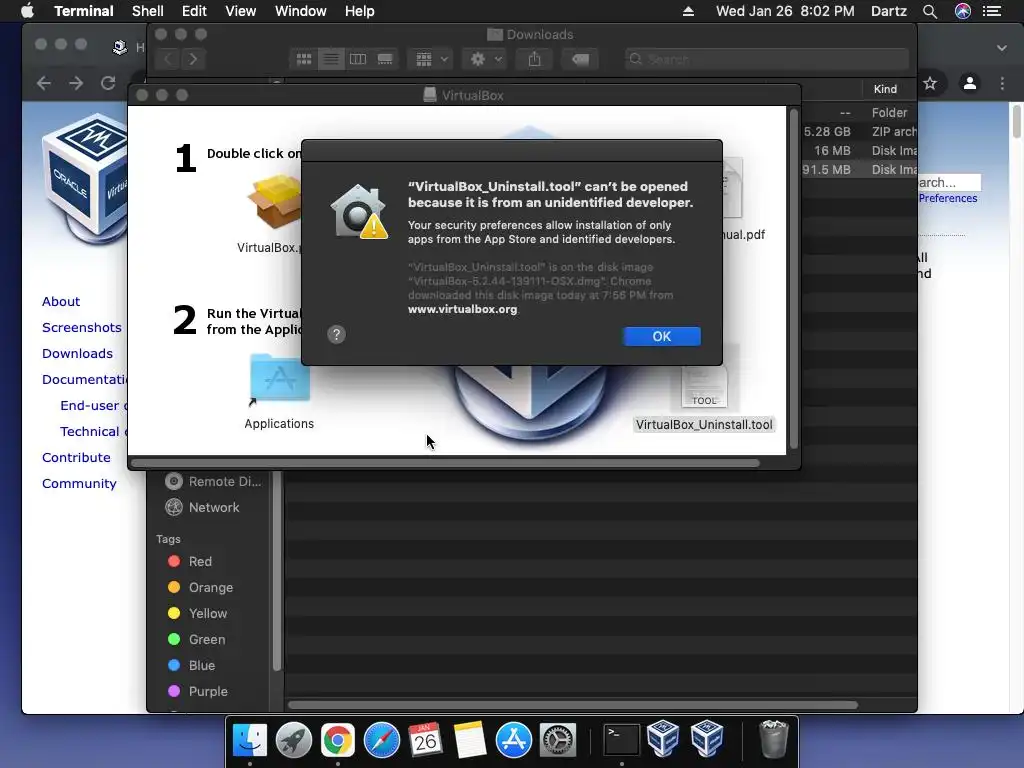Select Remote Disc in the Finder sidebar
This screenshot has width=1024, height=768.
click(x=213, y=481)
